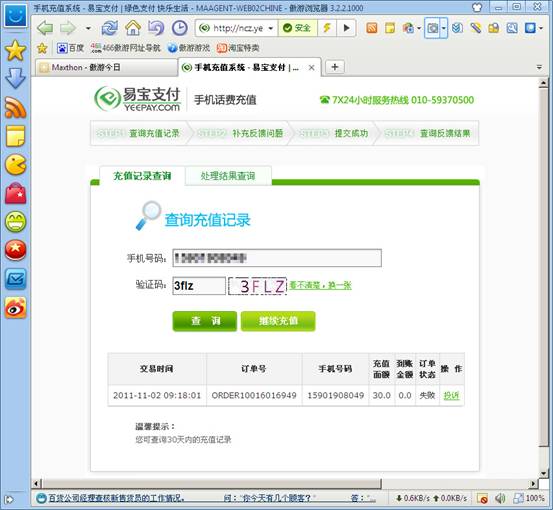The width and height of the screenshot is (553, 510).
Task: Click the 继续充值 button
Action: coord(278,321)
